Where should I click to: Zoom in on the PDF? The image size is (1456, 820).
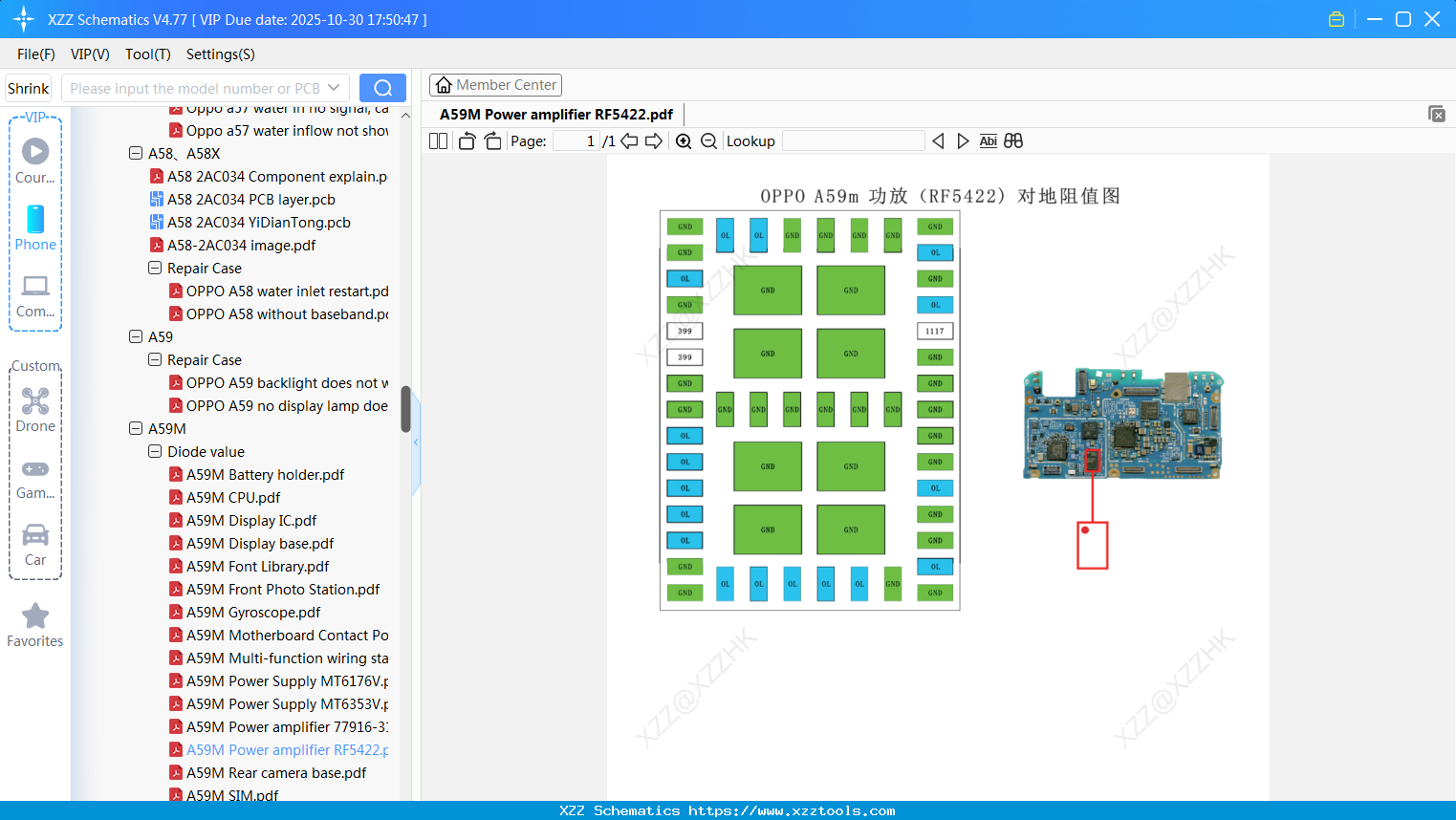pos(684,141)
